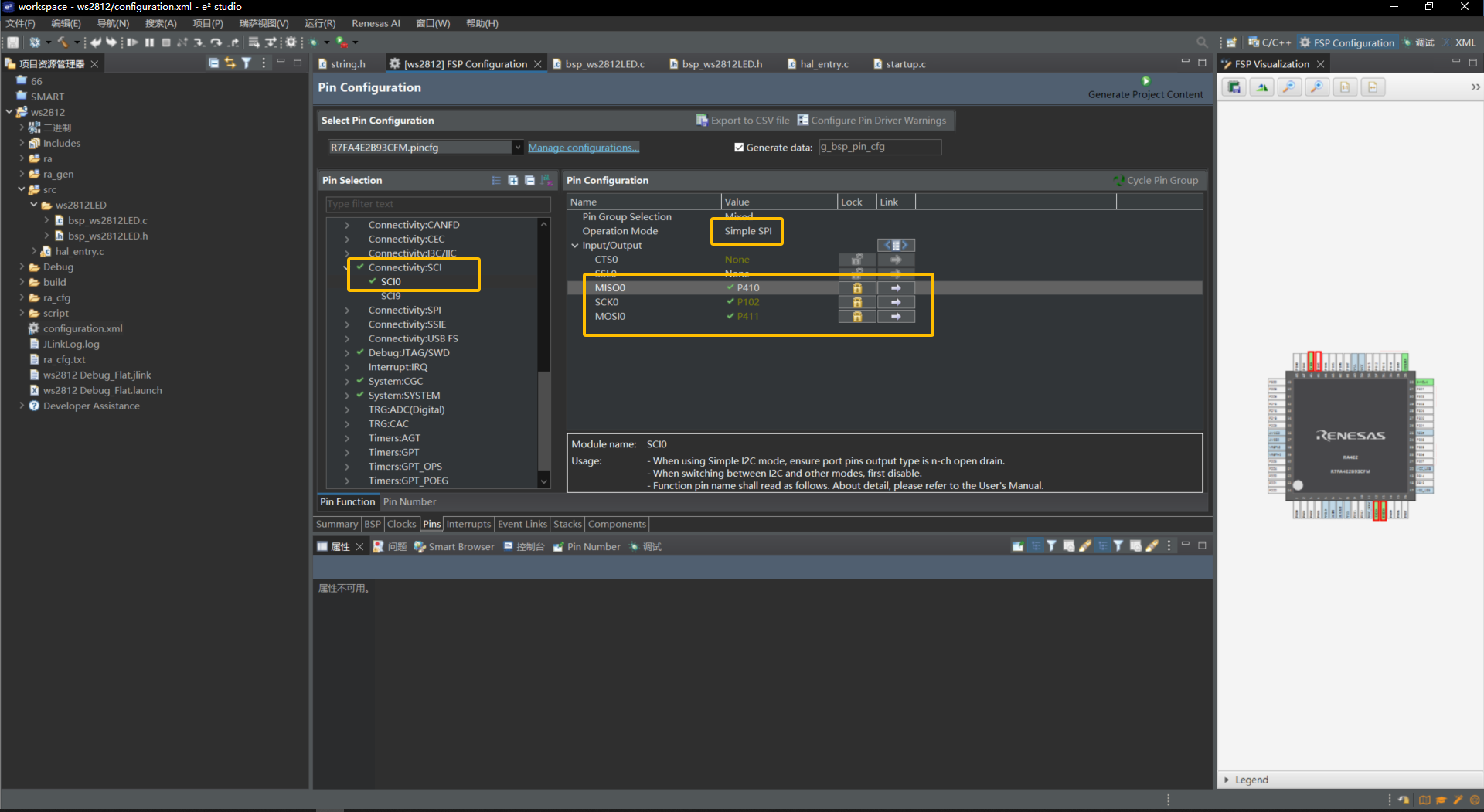Click Collapse All icon in project explorer
The height and width of the screenshot is (812, 1484).
pyautogui.click(x=213, y=63)
